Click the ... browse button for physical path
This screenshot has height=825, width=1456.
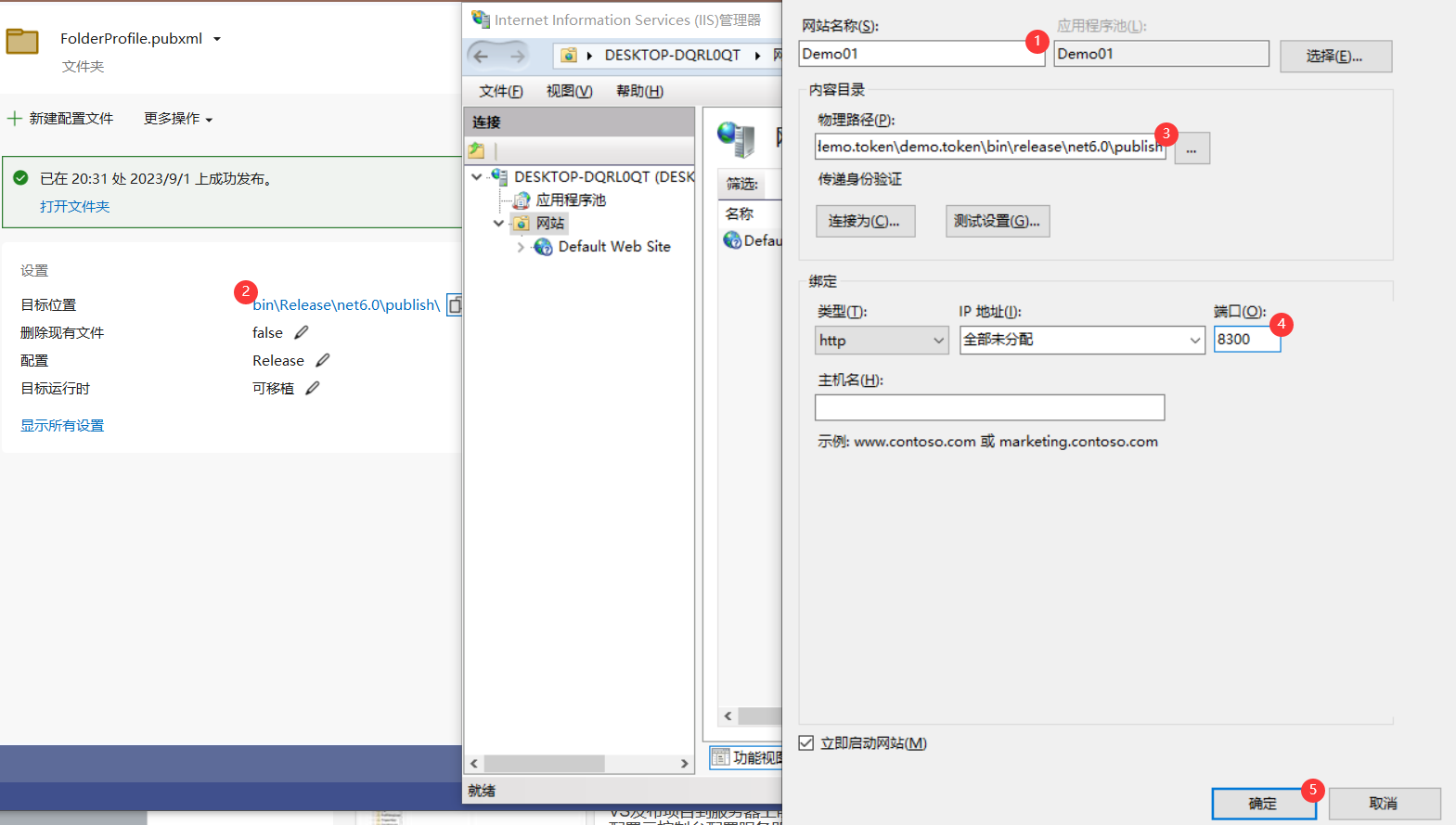pyautogui.click(x=1192, y=148)
